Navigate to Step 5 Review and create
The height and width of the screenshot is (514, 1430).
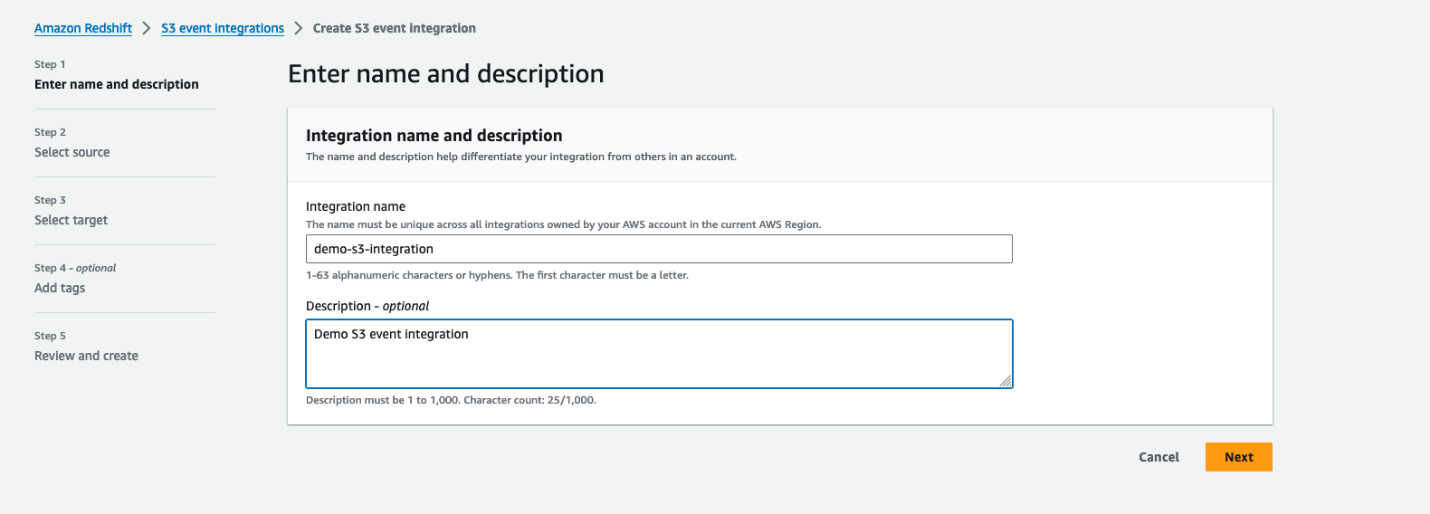coord(86,356)
